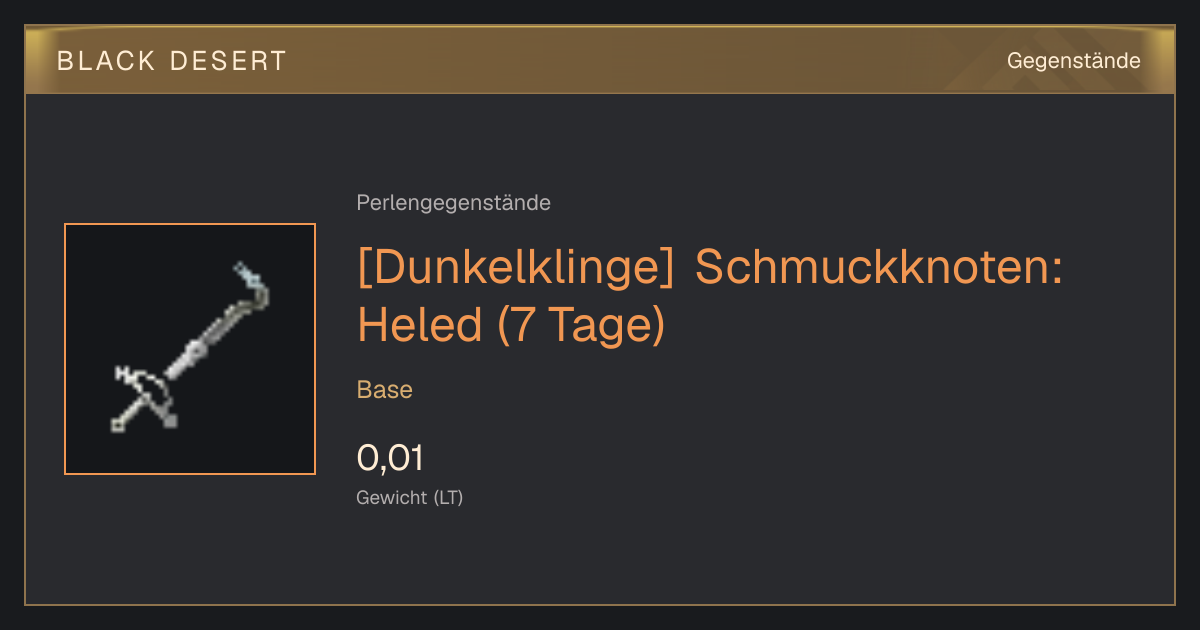Click the word Schmuckknoten: in title
The image size is (1200, 630).
point(878,268)
